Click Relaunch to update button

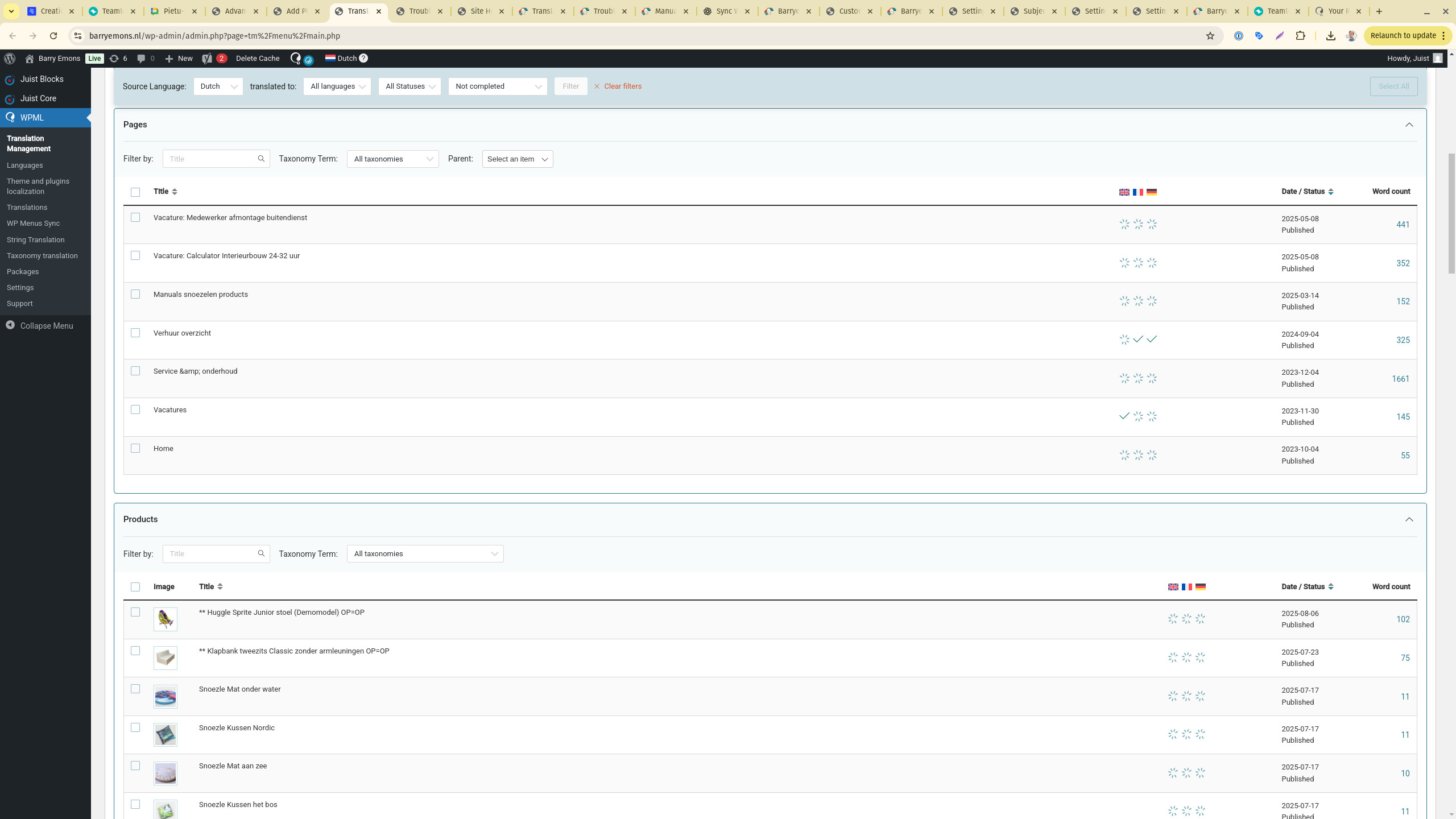click(1408, 36)
